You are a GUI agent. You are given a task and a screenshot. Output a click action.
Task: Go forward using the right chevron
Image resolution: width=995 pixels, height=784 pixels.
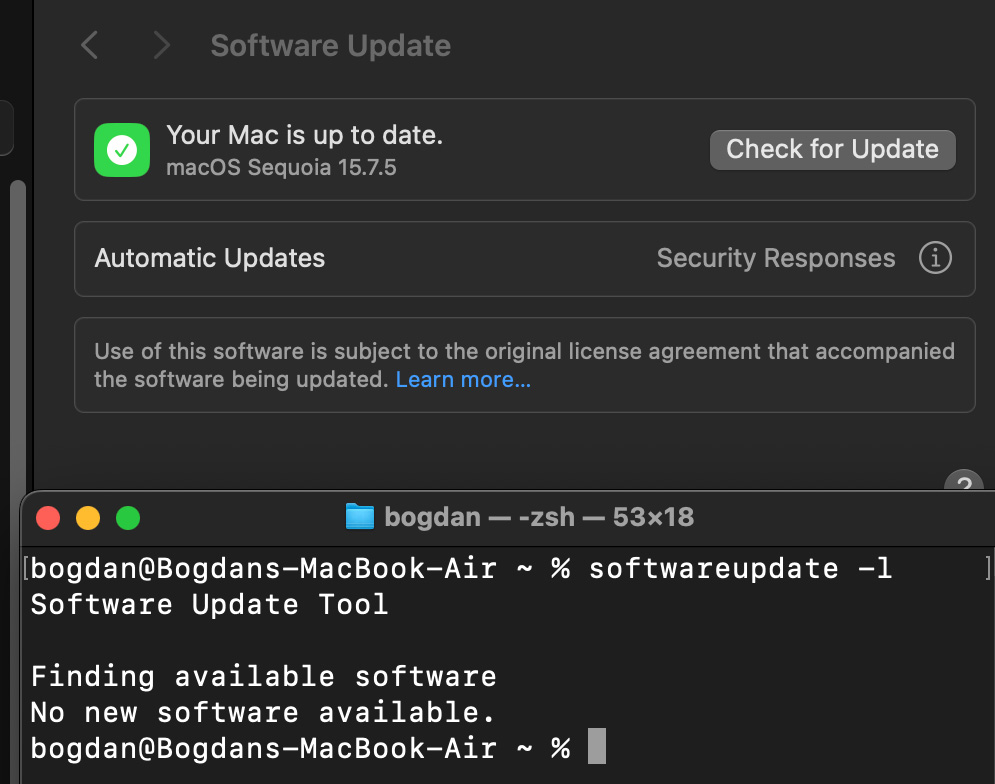162,45
